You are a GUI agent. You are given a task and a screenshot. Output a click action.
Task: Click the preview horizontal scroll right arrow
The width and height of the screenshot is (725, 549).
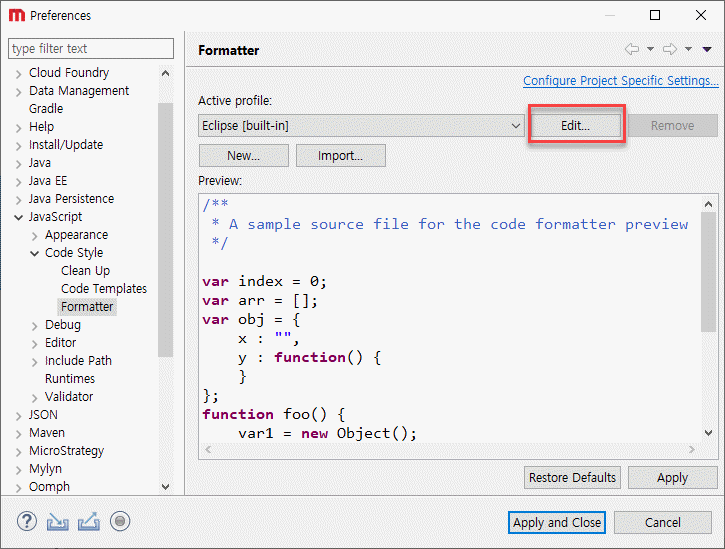click(692, 450)
